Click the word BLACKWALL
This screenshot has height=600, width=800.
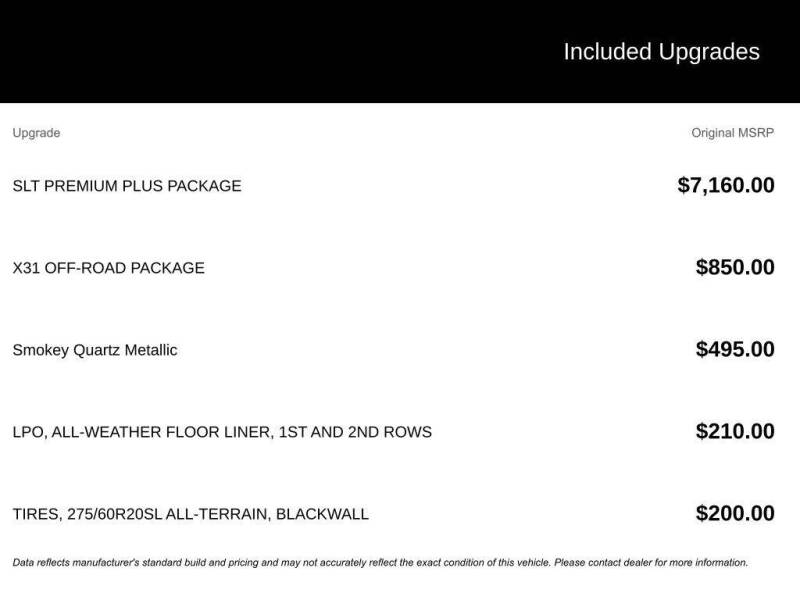coord(322,514)
